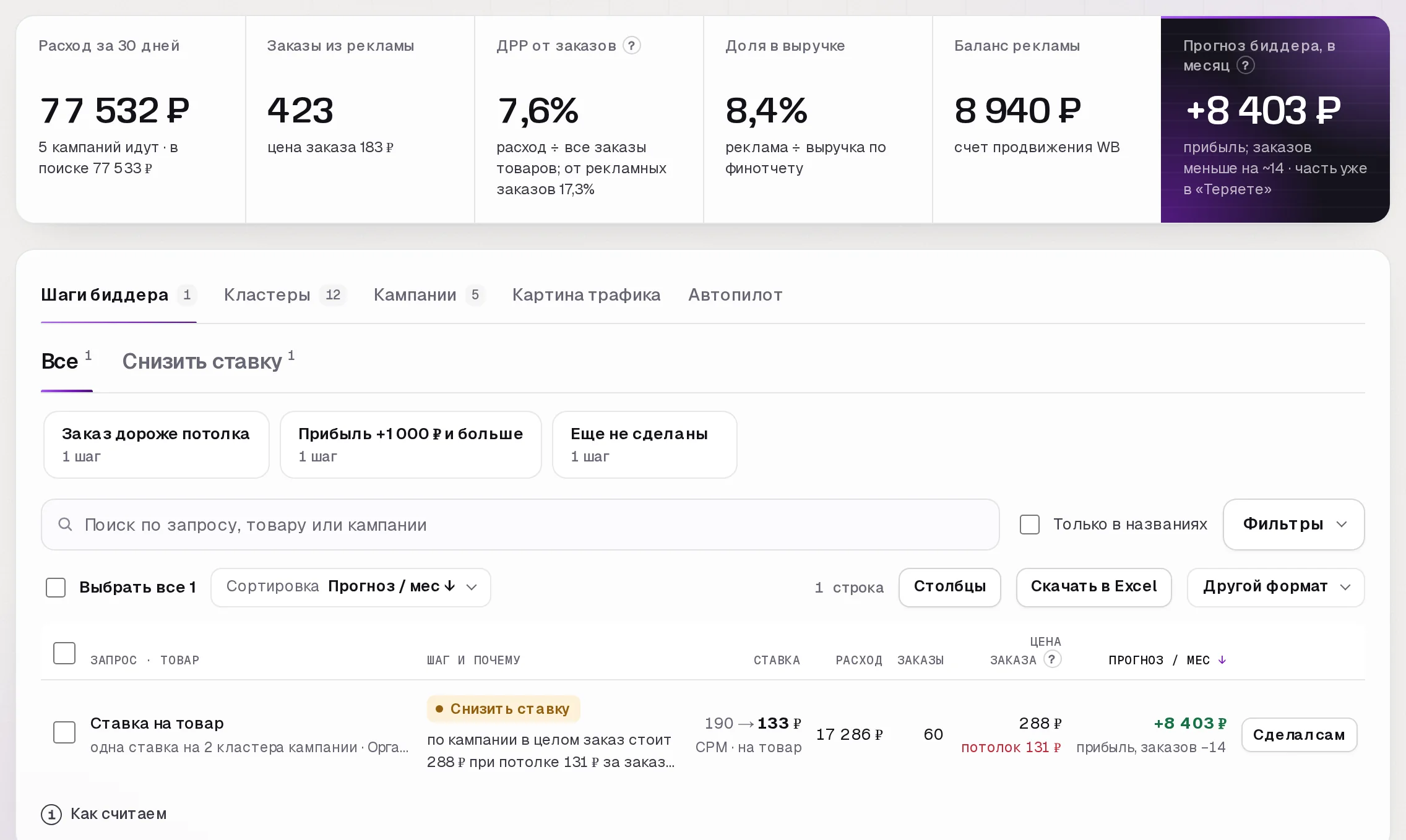Click the Сделал сам button
1406x840 pixels.
tap(1299, 735)
